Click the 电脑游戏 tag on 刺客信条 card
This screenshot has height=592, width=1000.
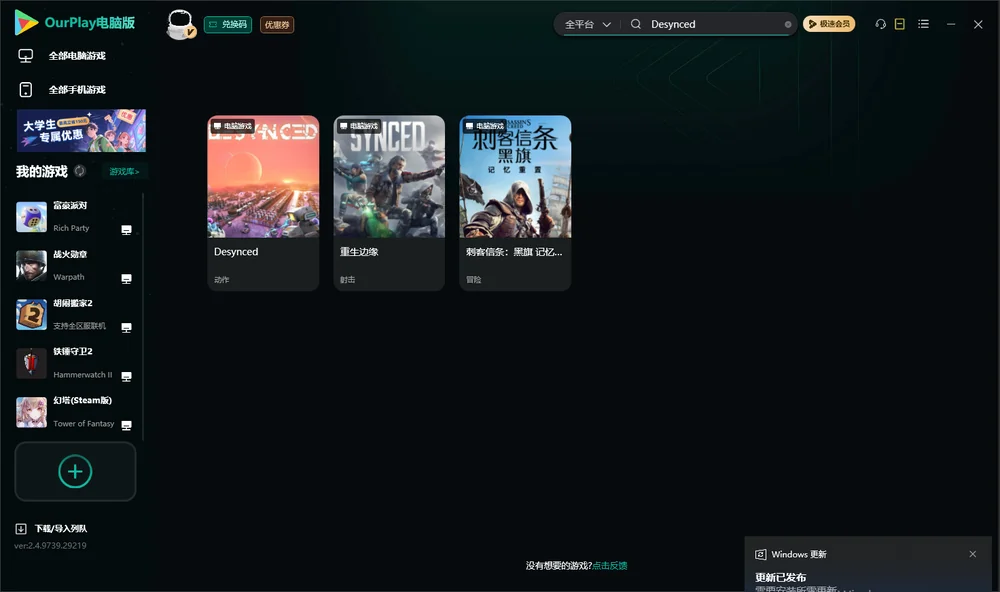coord(485,126)
